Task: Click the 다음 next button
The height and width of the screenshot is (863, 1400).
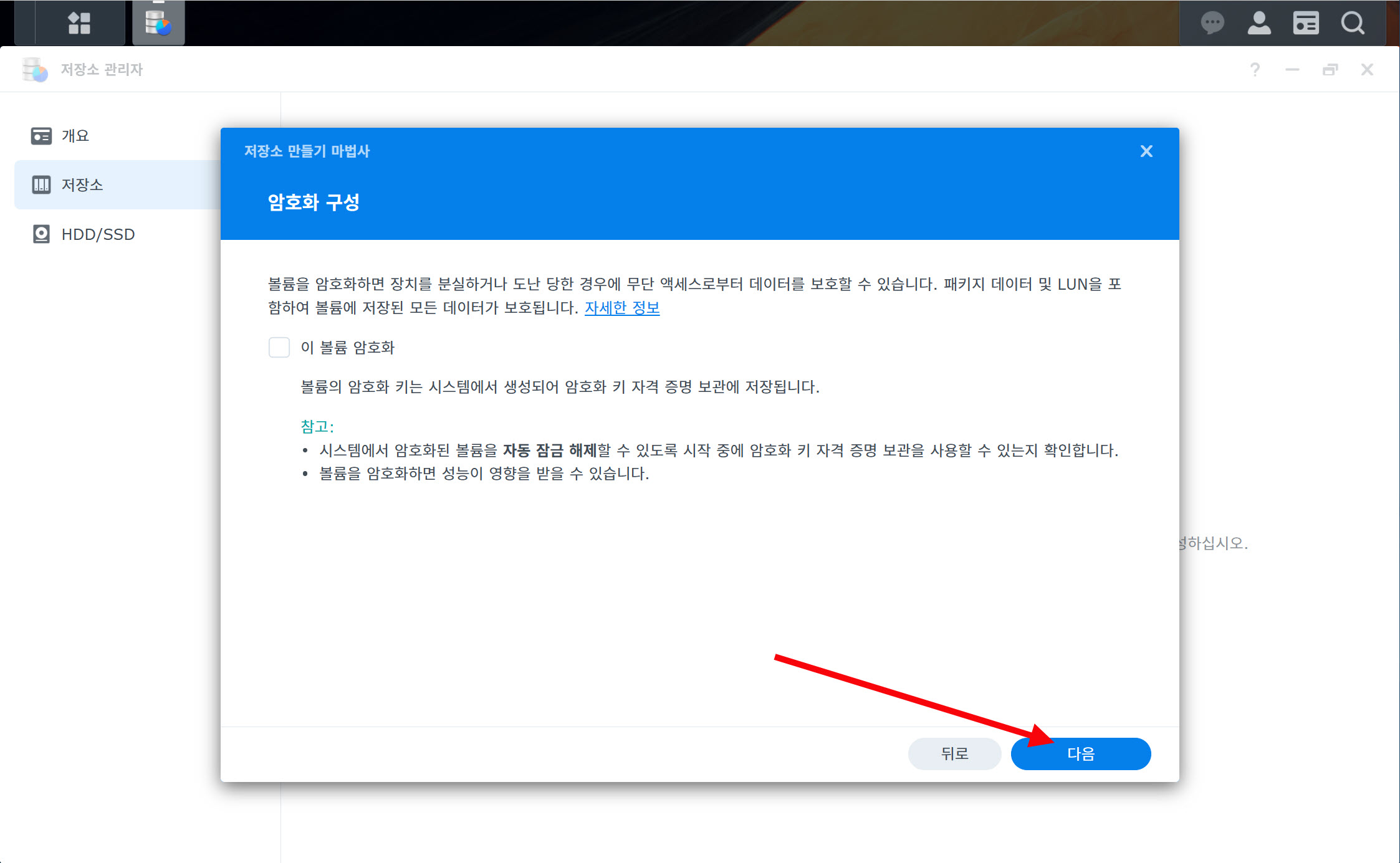Action: coord(1080,754)
